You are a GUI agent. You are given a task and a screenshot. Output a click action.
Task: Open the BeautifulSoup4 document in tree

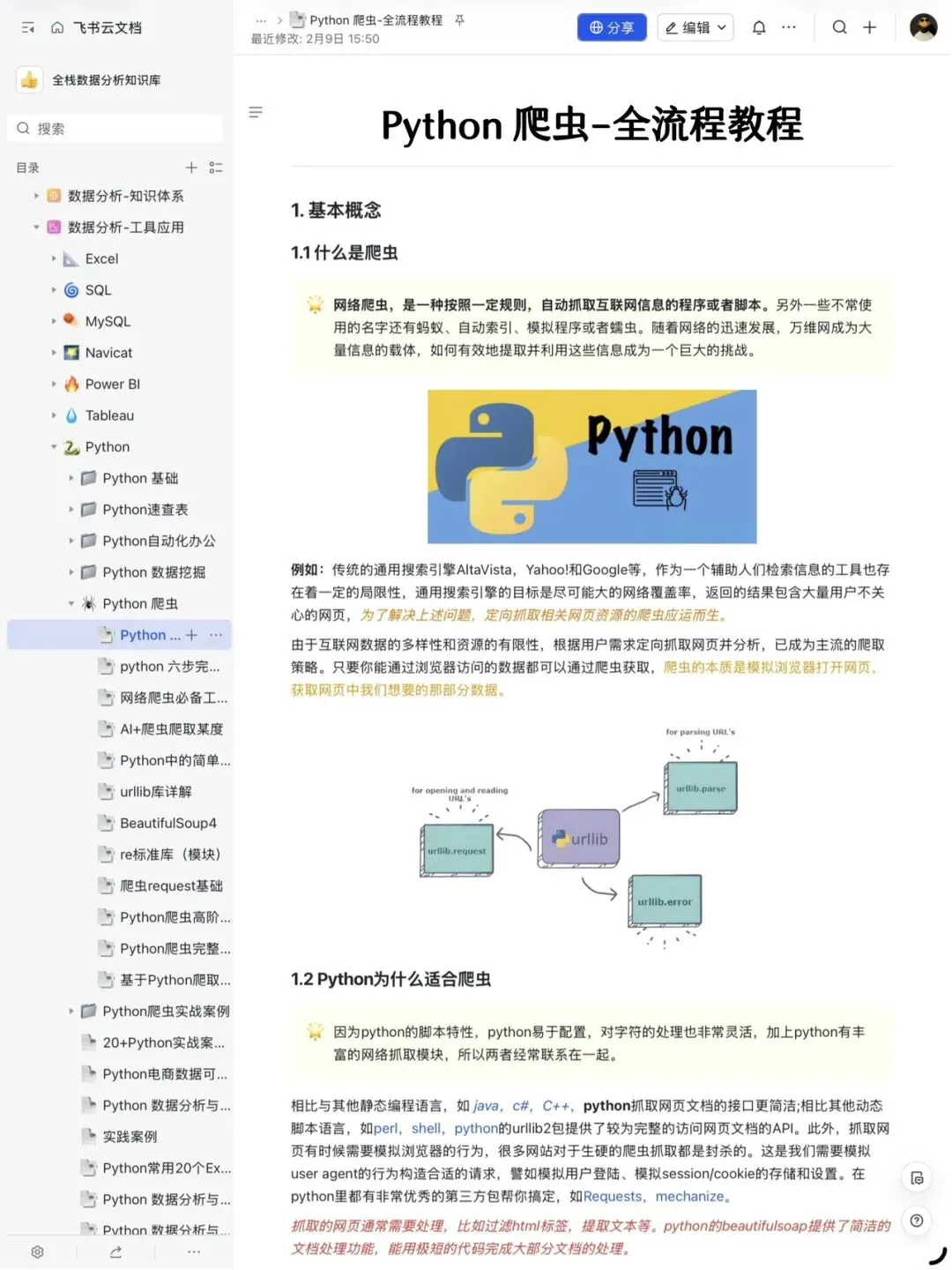click(x=167, y=823)
